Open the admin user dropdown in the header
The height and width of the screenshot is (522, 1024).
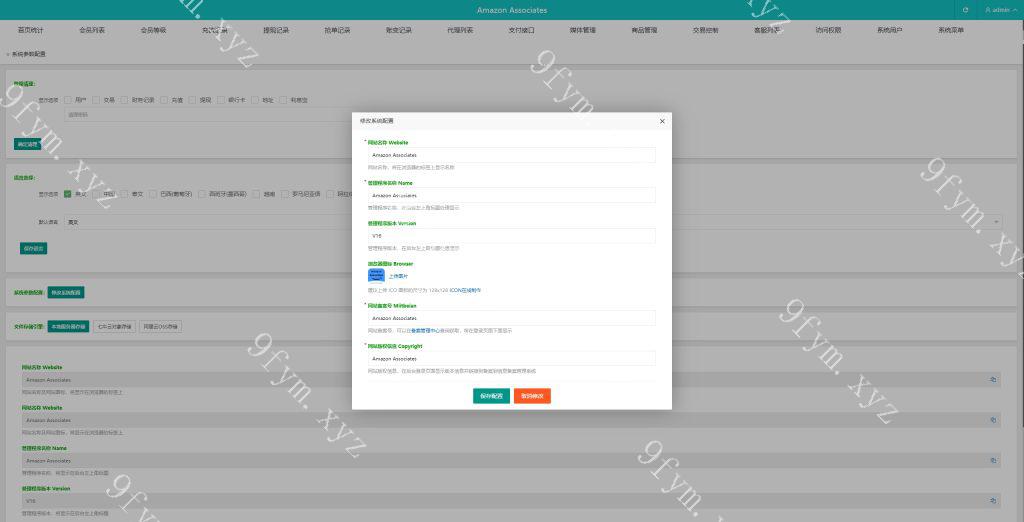(1000, 10)
